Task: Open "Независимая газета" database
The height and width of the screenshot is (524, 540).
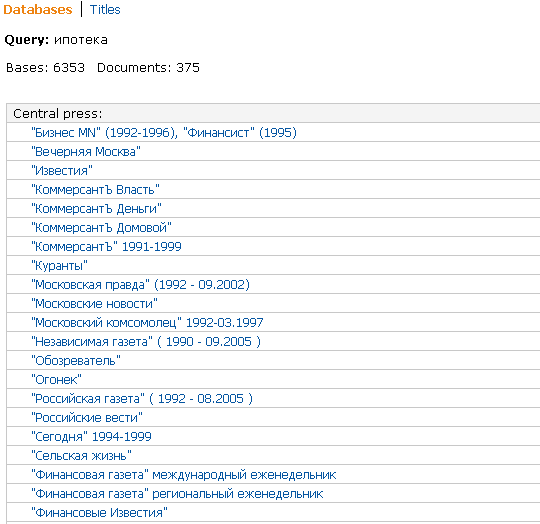Action: [x=146, y=342]
